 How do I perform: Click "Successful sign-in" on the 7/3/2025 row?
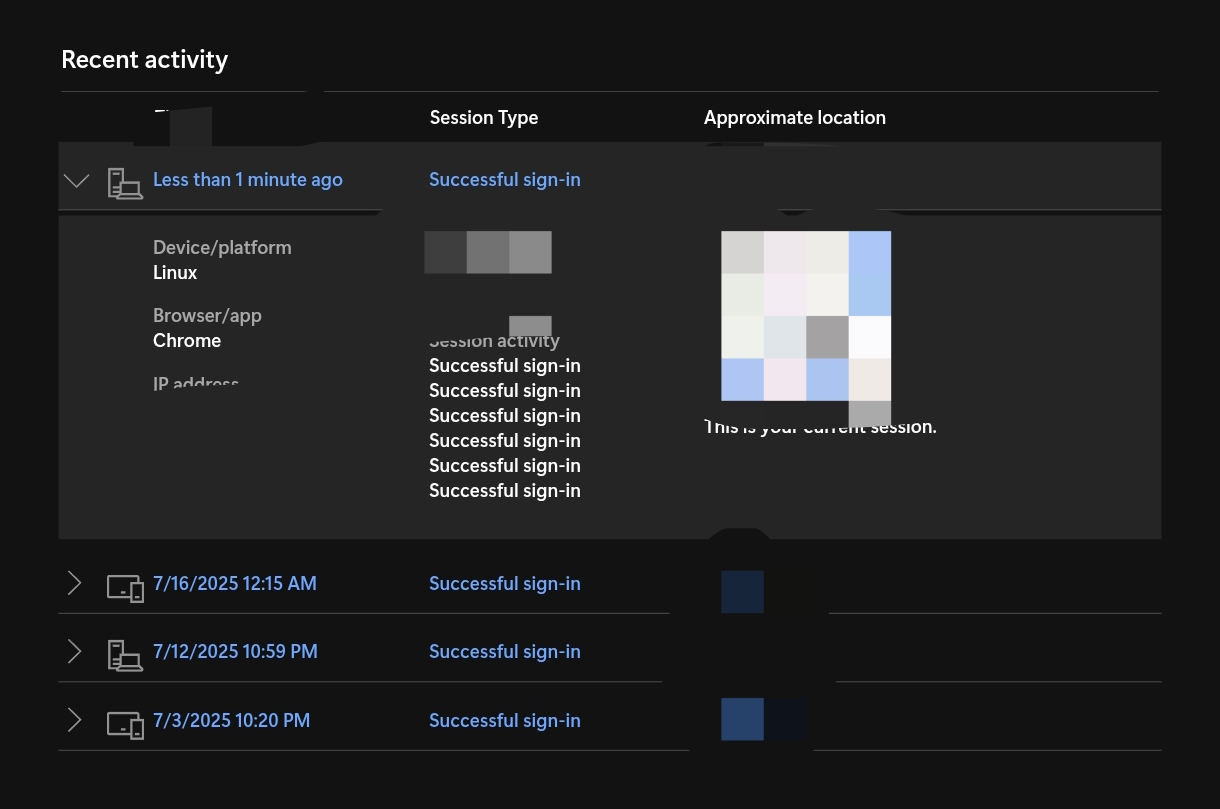click(504, 720)
